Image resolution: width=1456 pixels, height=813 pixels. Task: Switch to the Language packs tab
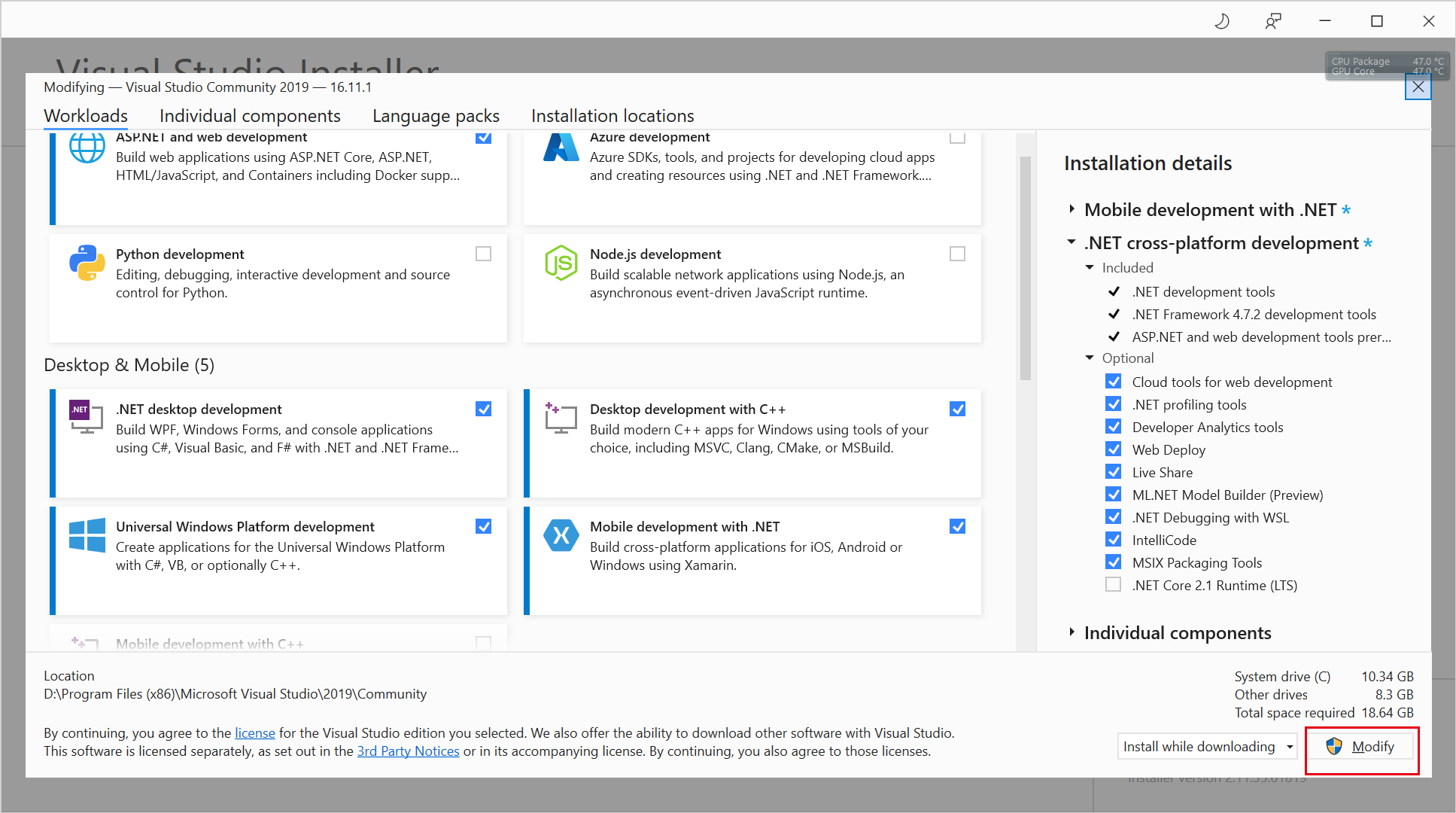(x=436, y=116)
